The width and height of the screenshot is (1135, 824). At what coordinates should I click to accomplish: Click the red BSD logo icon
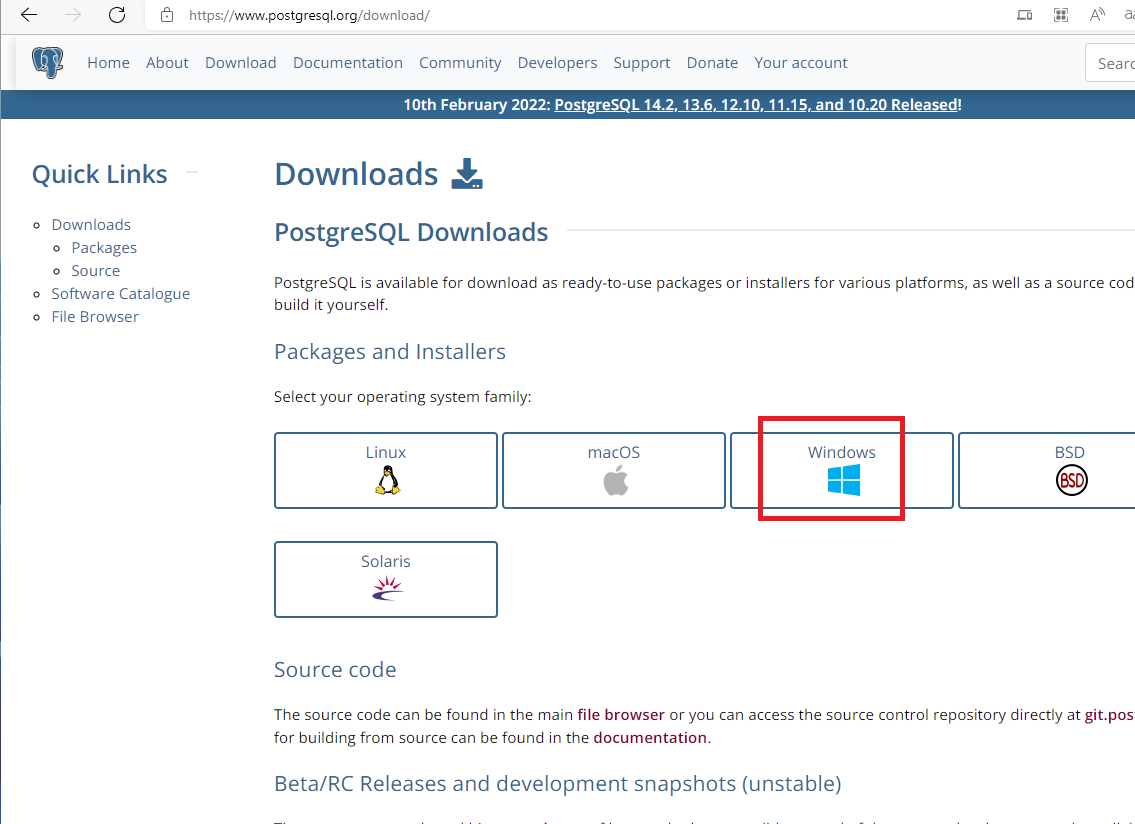1071,480
